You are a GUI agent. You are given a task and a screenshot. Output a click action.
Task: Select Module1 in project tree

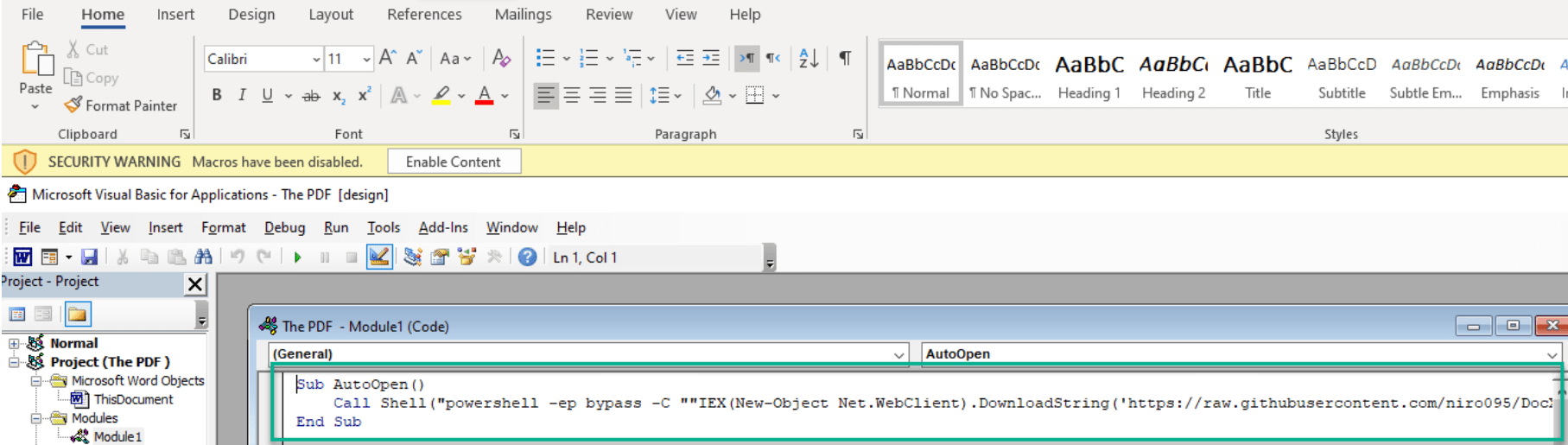[x=117, y=436]
